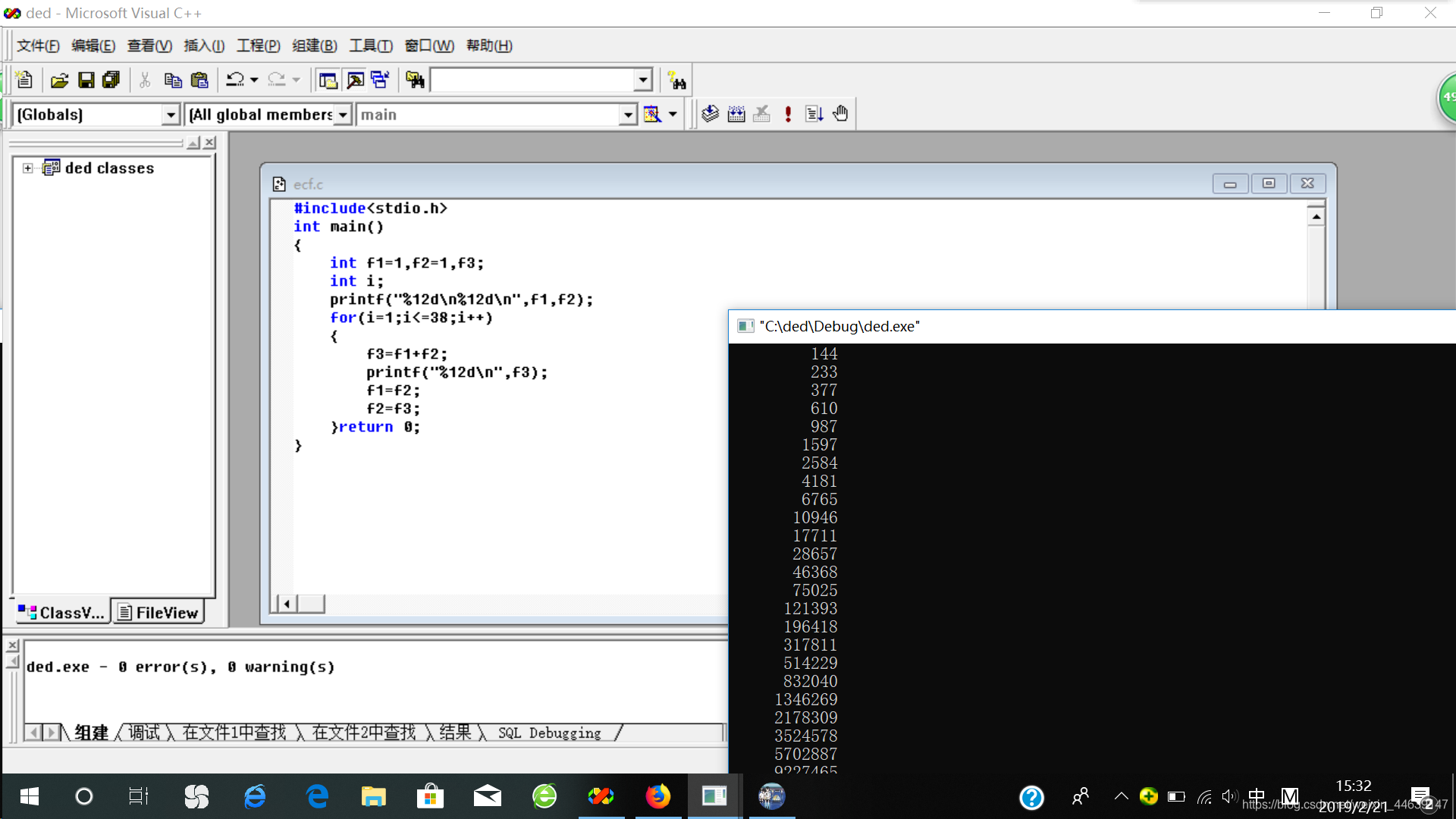Open the 编辑(E) menu
This screenshot has height=819, width=1456.
[x=93, y=45]
